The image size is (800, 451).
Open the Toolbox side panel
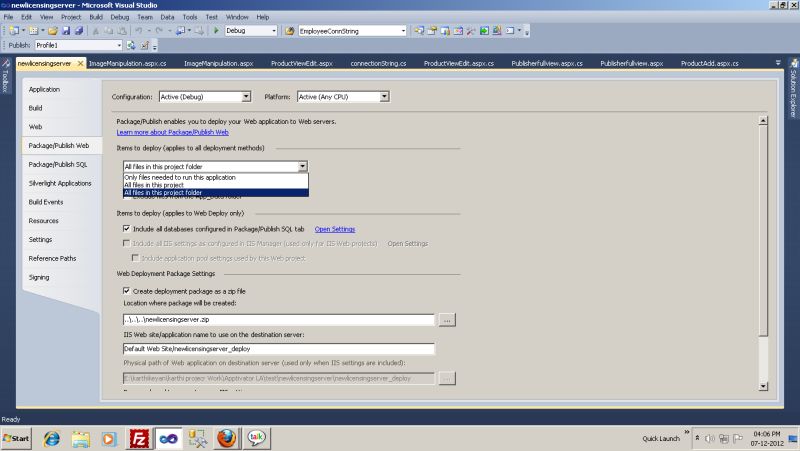coord(5,76)
